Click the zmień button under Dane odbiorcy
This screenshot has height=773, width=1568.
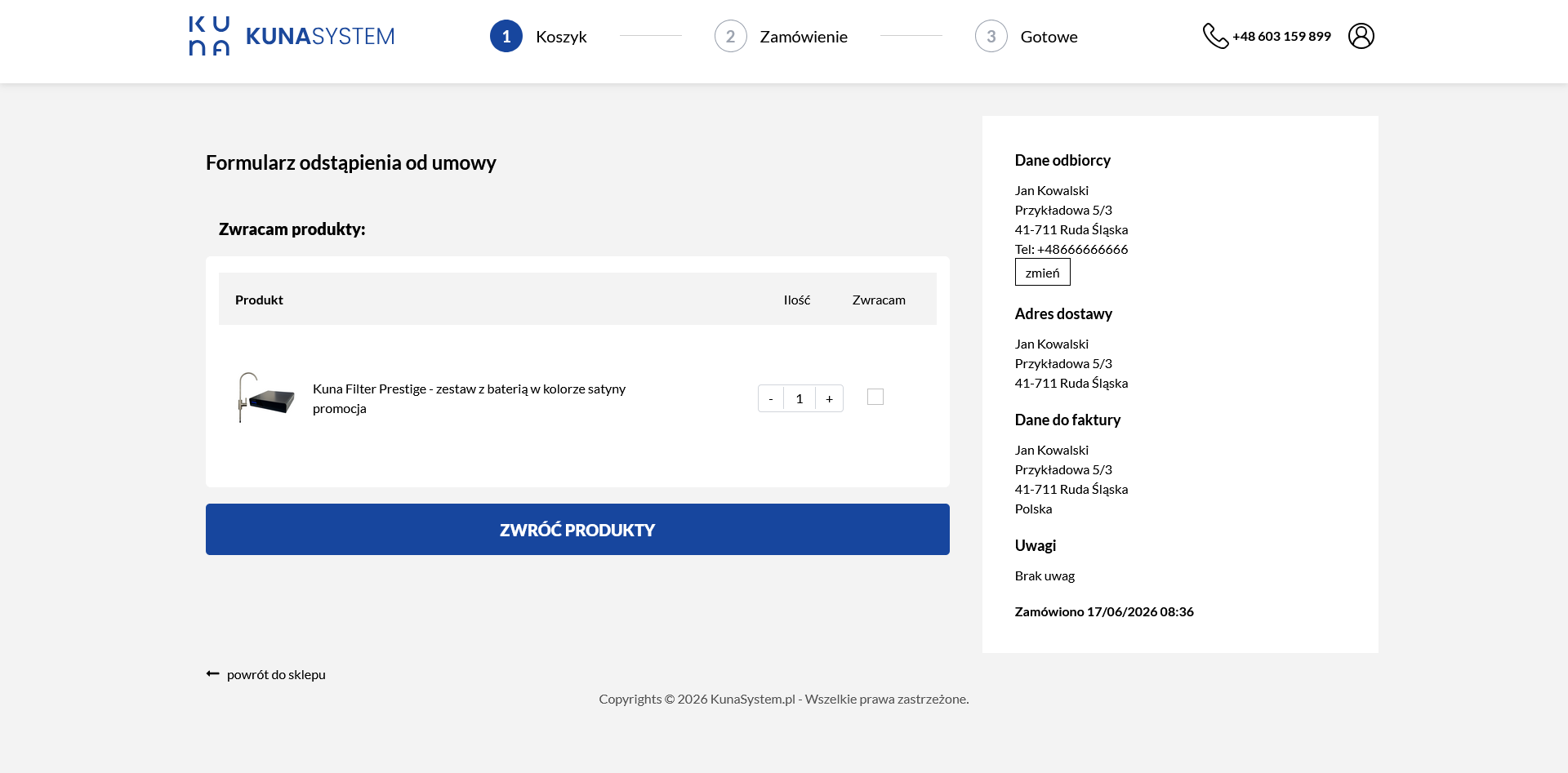coord(1043,272)
